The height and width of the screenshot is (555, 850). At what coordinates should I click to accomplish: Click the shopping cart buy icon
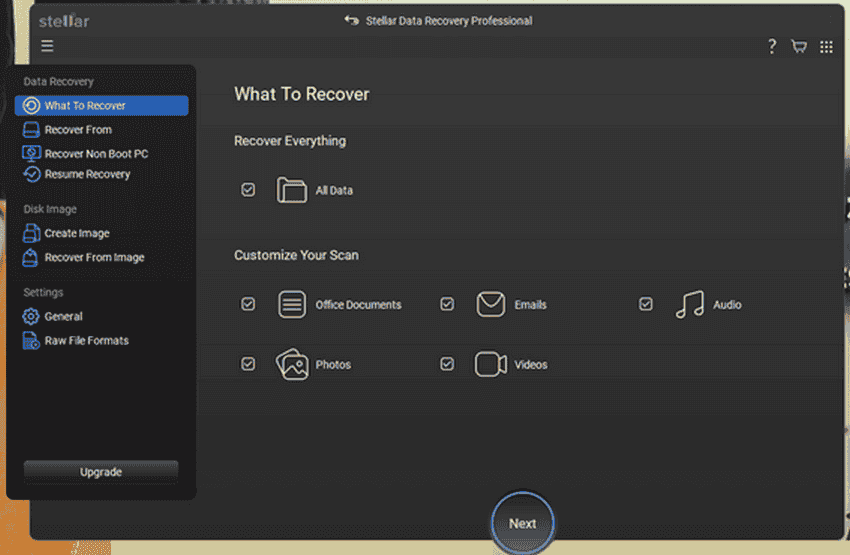(x=799, y=46)
